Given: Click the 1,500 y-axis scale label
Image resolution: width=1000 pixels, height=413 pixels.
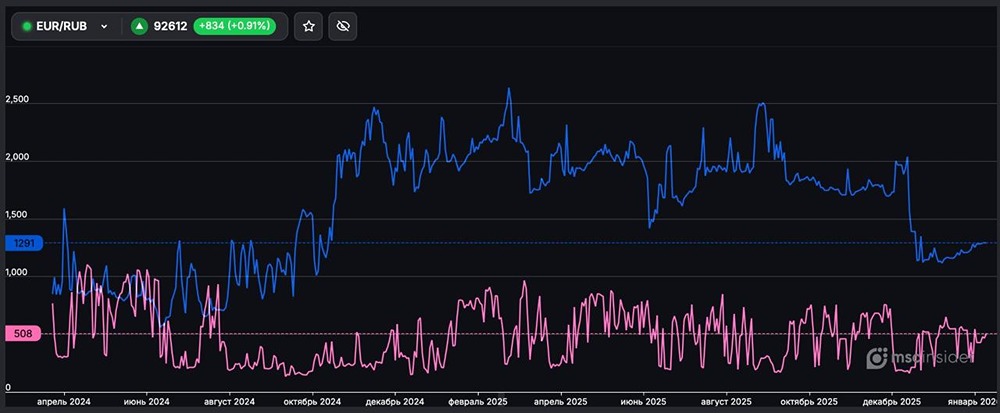Looking at the screenshot, I should [x=18, y=217].
